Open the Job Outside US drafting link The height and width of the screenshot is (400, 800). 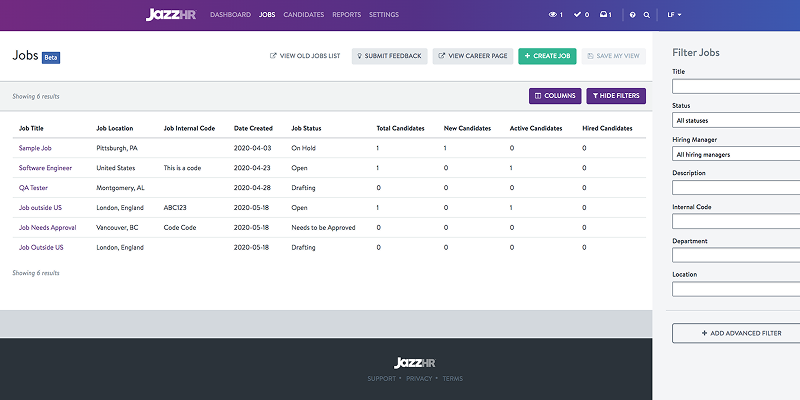coord(41,247)
